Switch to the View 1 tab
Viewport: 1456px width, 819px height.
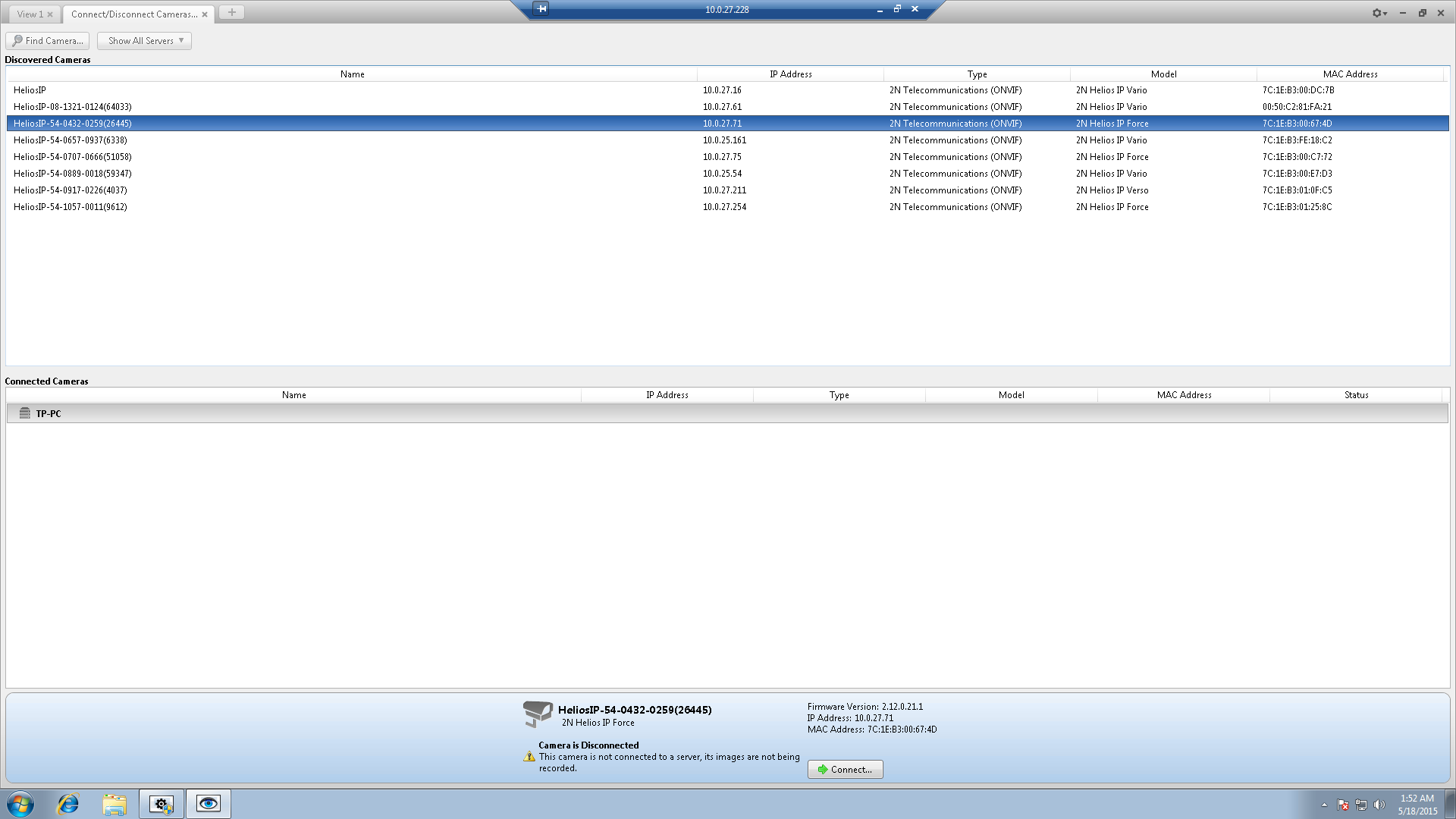30,14
